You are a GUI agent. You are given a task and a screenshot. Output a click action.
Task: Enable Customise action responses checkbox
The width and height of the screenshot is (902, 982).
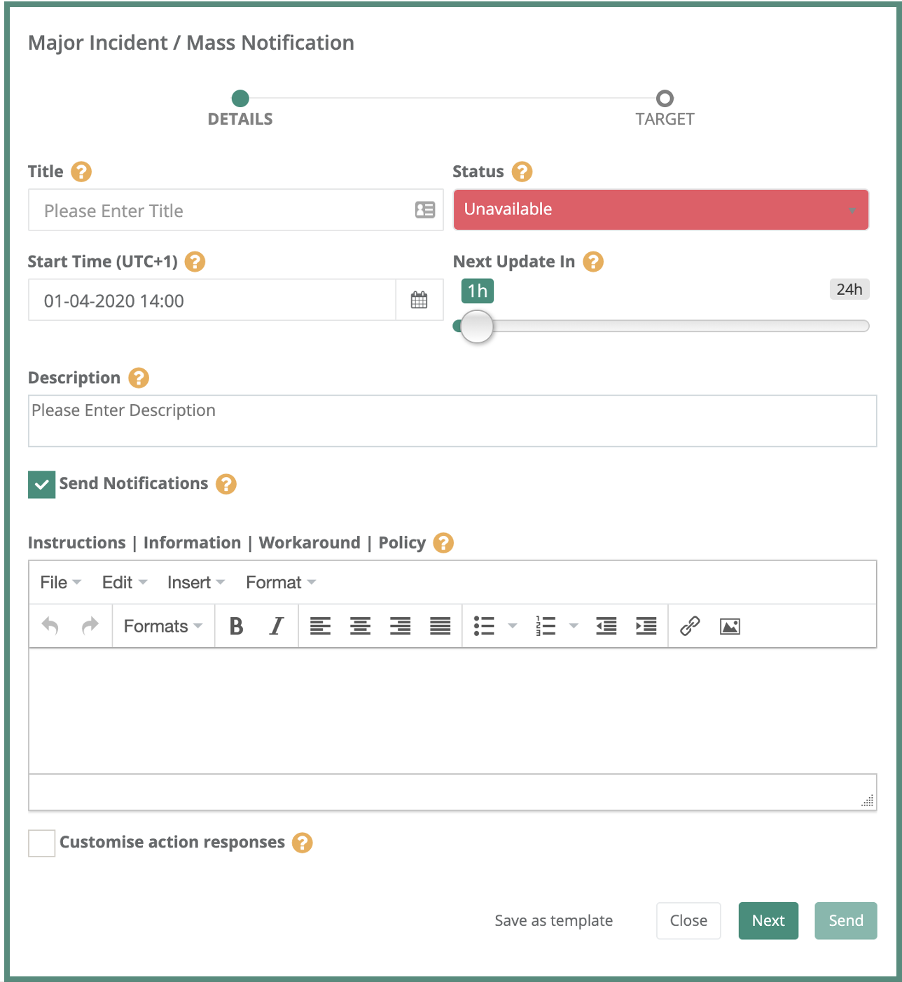42,843
